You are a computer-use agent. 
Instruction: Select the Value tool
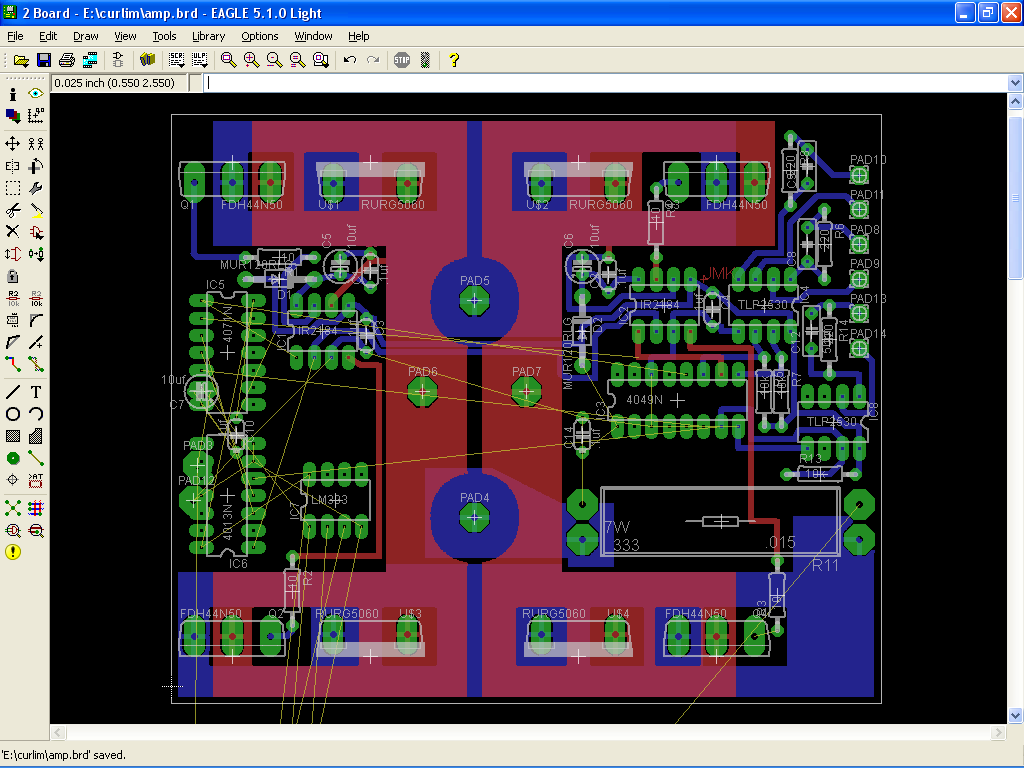tap(36, 298)
